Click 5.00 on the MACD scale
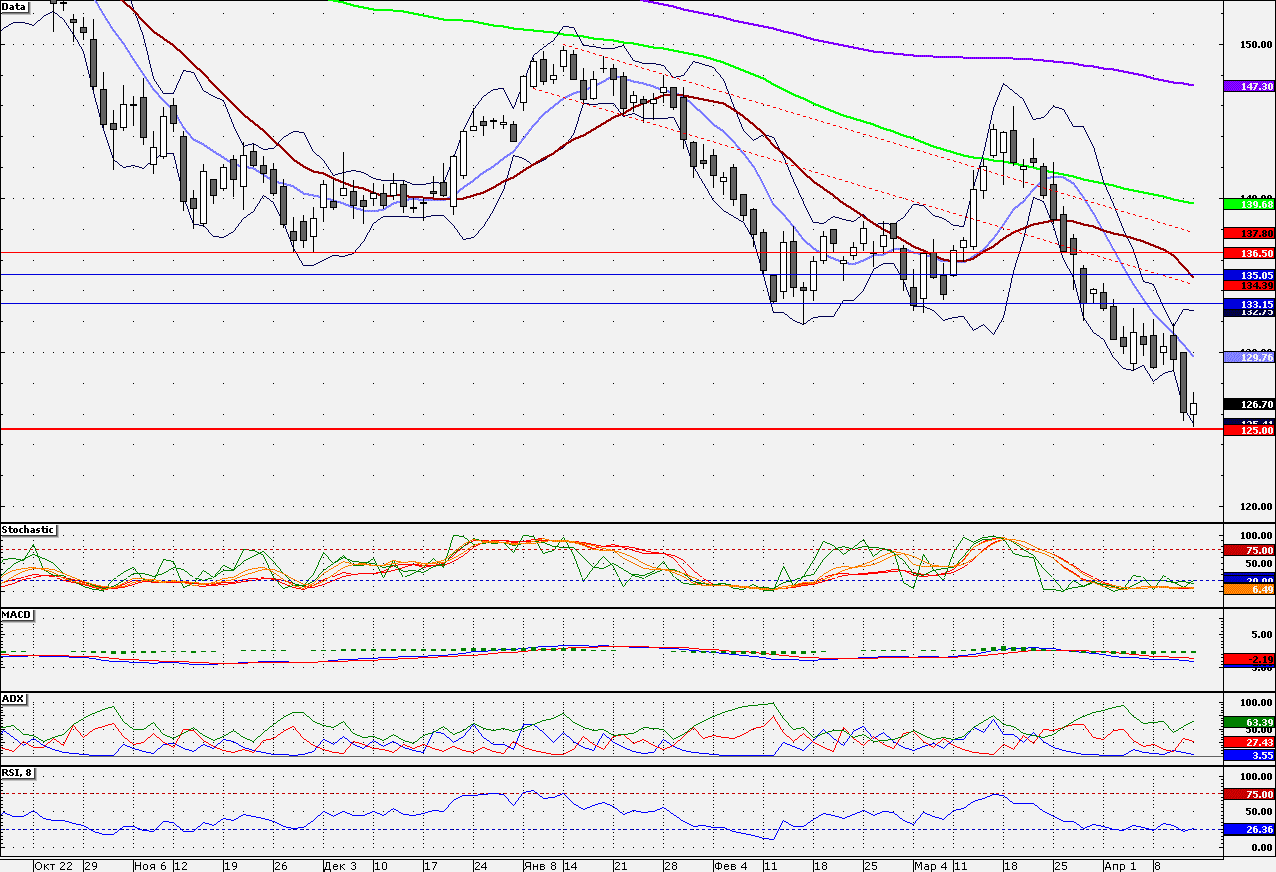The height and width of the screenshot is (872, 1276). click(1261, 635)
